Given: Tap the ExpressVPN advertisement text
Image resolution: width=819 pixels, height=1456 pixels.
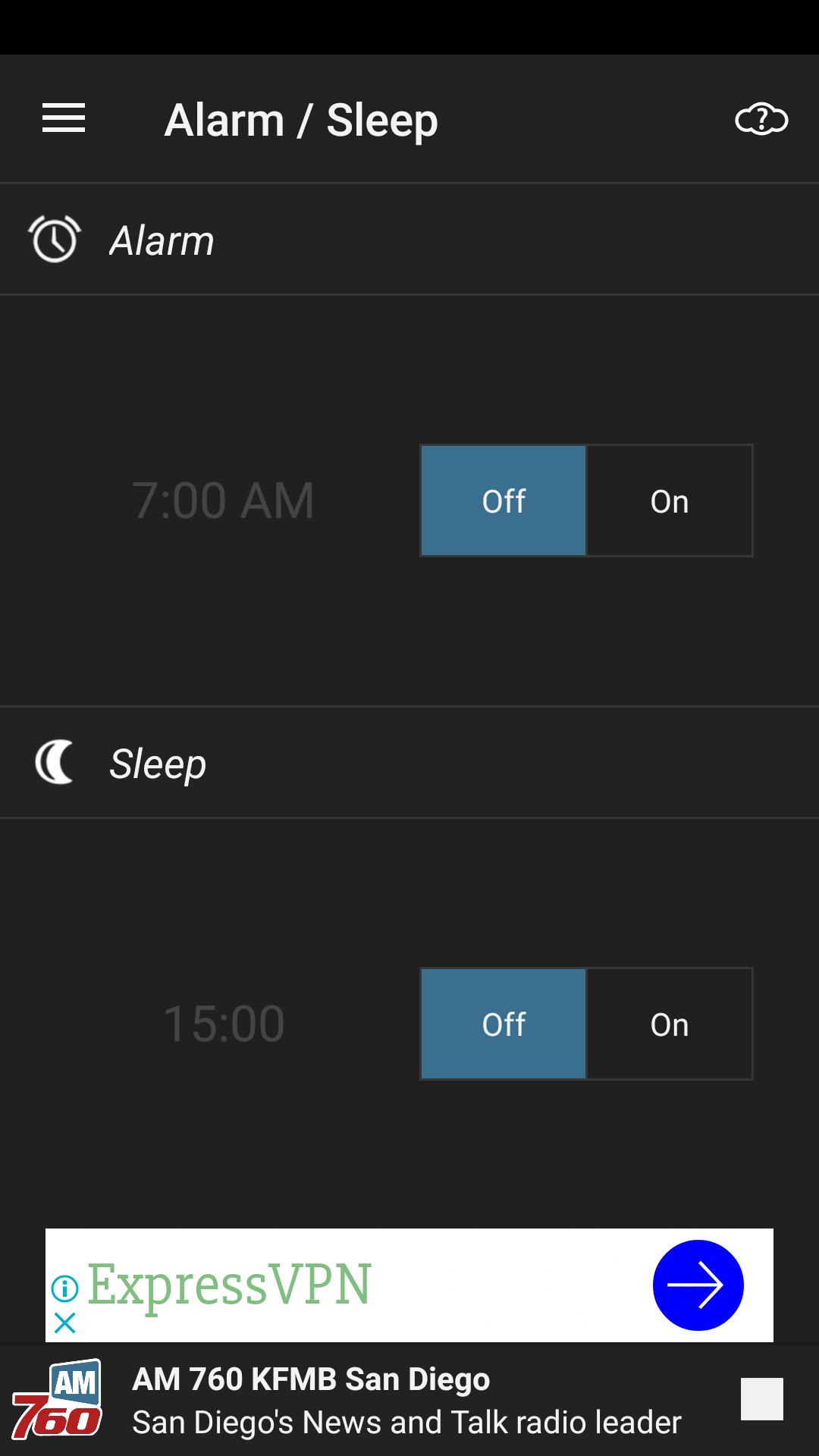Looking at the screenshot, I should pos(229,1285).
